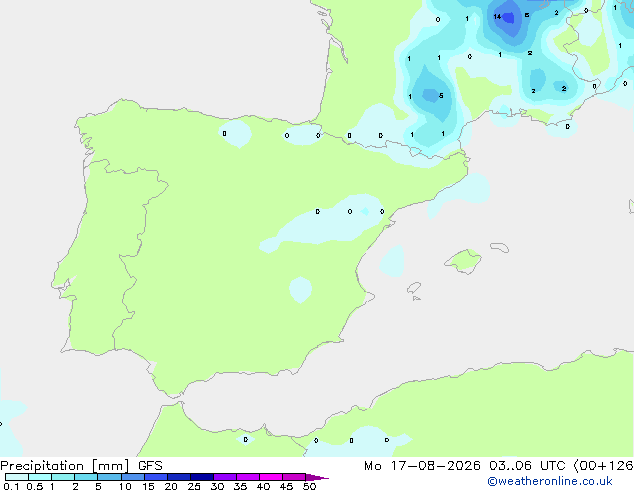
Task: Pick the 45 to 50 mm legend swatch
Action: tap(294, 477)
